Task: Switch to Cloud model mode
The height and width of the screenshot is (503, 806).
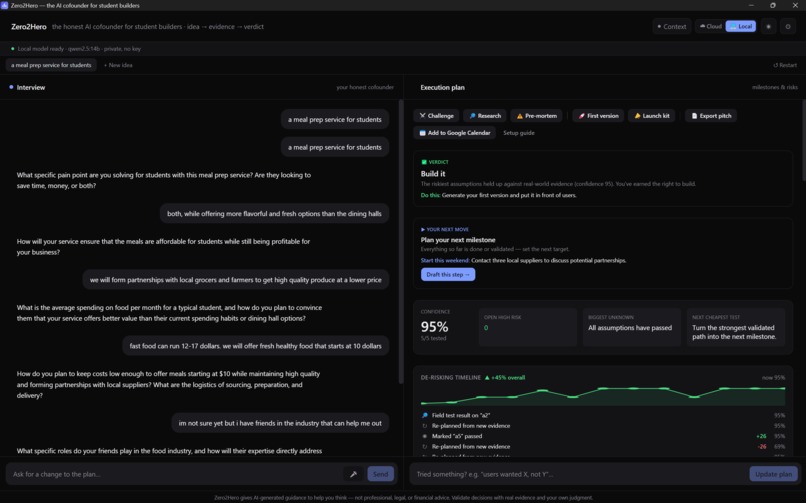Action: [710, 26]
